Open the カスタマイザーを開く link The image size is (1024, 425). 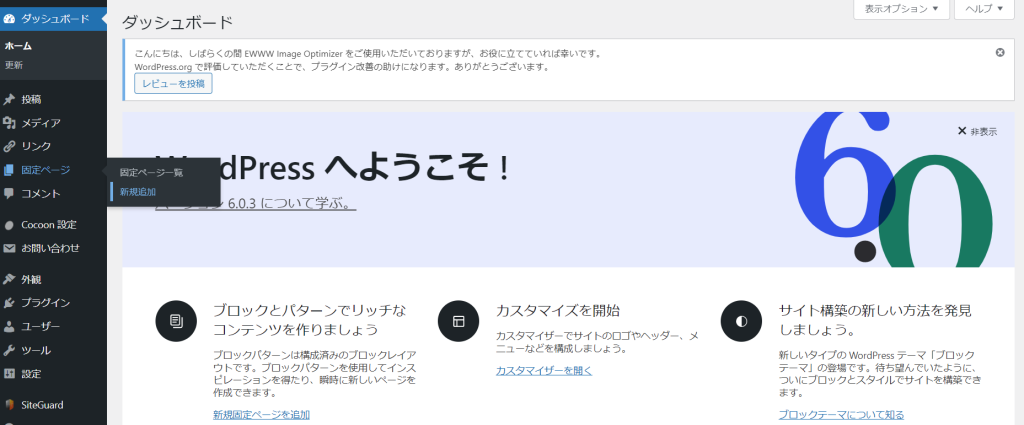click(544, 370)
